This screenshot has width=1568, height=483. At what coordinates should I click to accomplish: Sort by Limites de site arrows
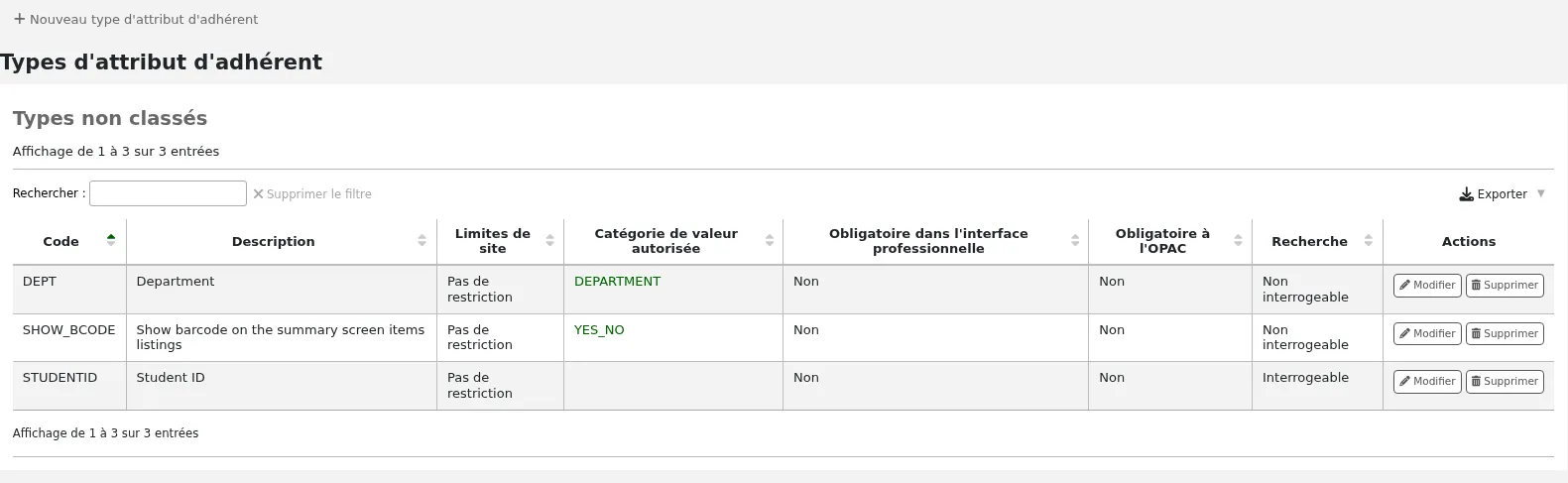point(549,241)
